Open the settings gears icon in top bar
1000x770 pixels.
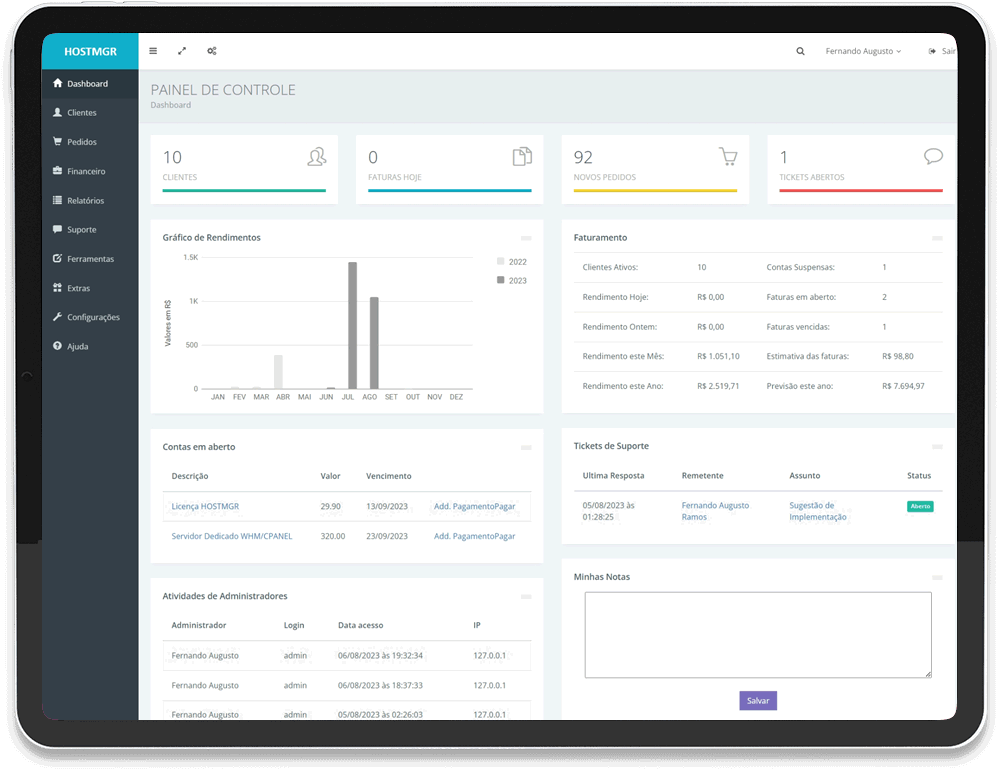pos(212,51)
